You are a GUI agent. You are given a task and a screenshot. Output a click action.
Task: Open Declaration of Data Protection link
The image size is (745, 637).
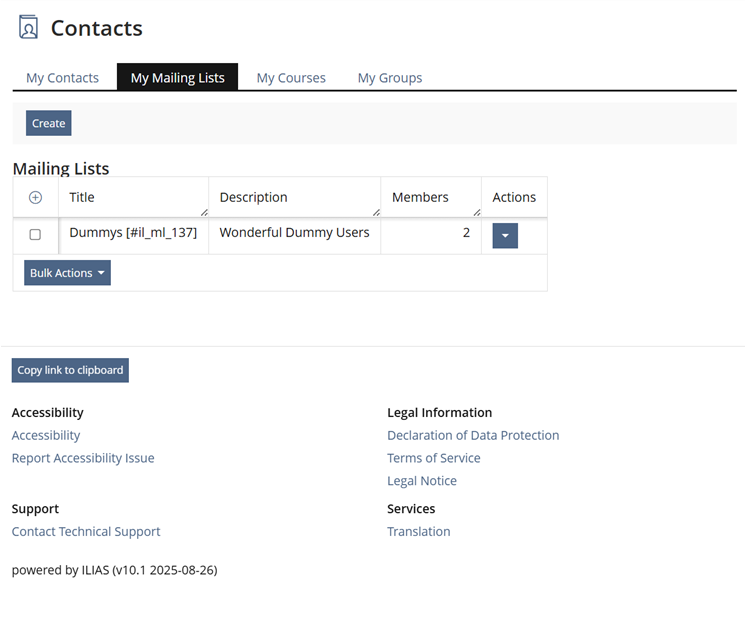(x=473, y=435)
